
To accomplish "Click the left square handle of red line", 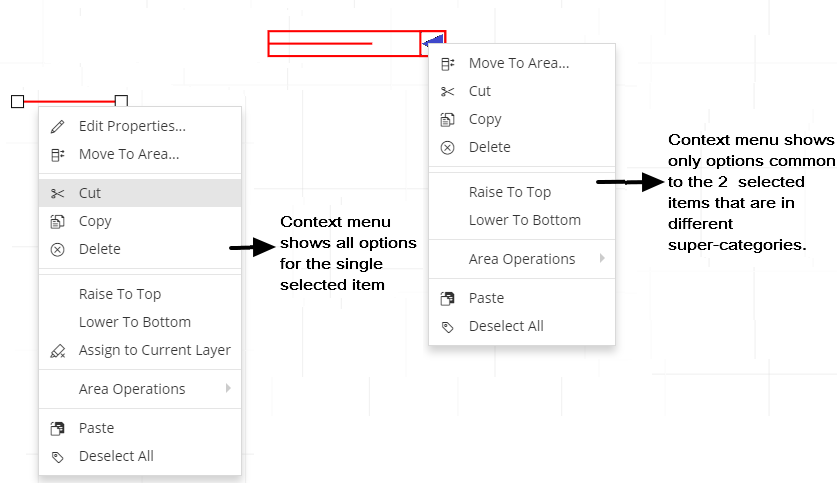I will (x=18, y=101).
